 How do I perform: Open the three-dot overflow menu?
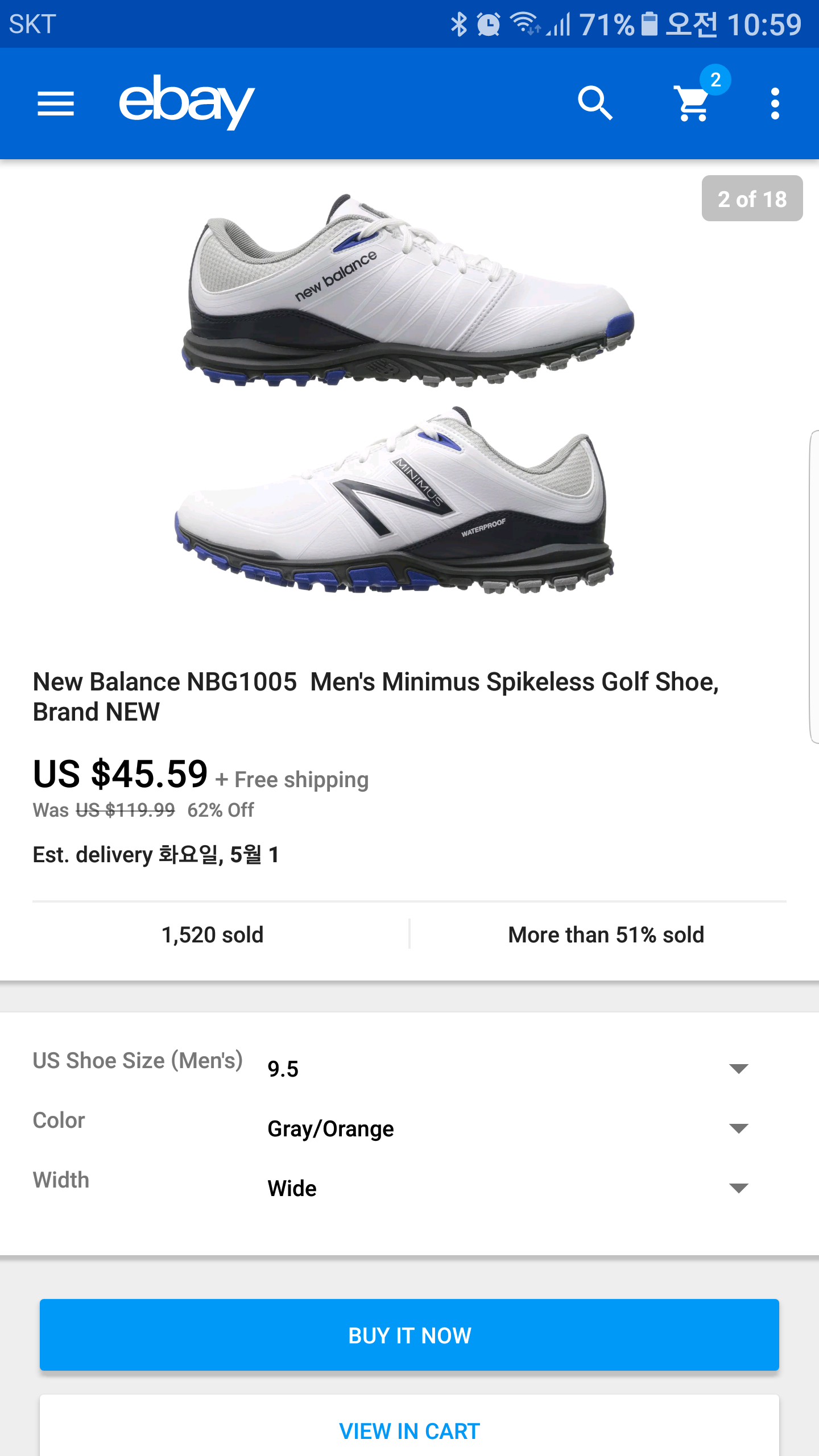tap(775, 104)
